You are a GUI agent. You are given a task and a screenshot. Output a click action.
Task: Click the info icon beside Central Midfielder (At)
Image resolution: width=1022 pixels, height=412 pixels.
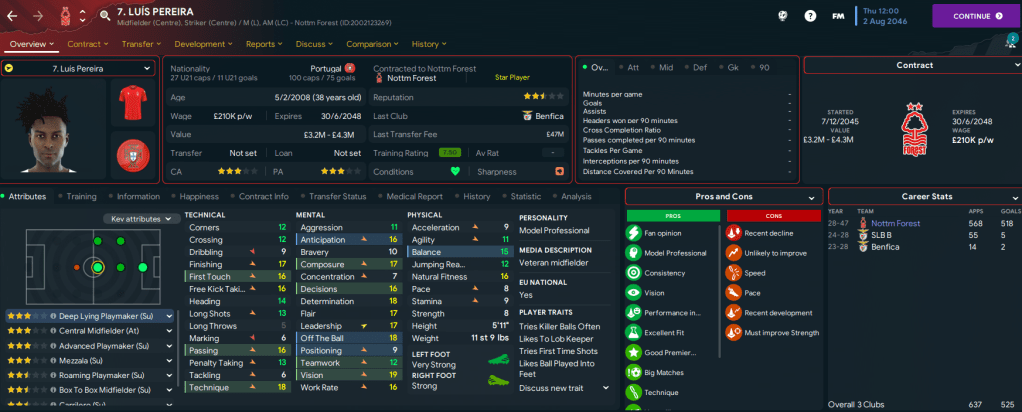coord(52,330)
